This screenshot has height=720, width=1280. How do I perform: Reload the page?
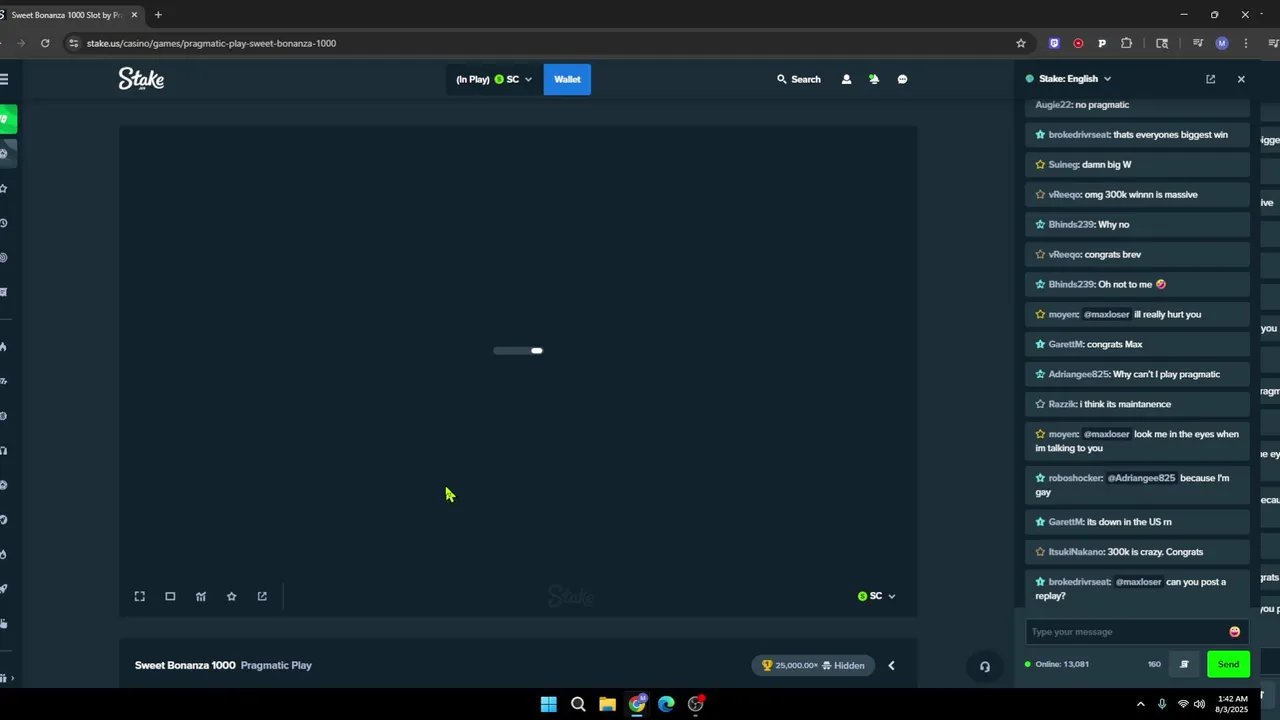(x=45, y=43)
